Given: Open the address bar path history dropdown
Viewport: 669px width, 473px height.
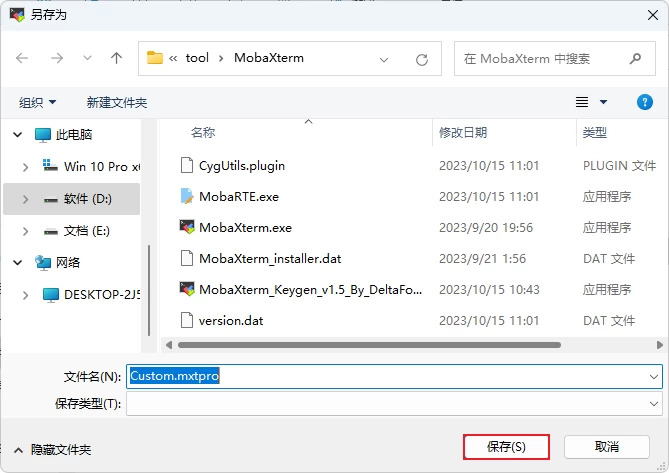Looking at the screenshot, I should click(x=385, y=59).
